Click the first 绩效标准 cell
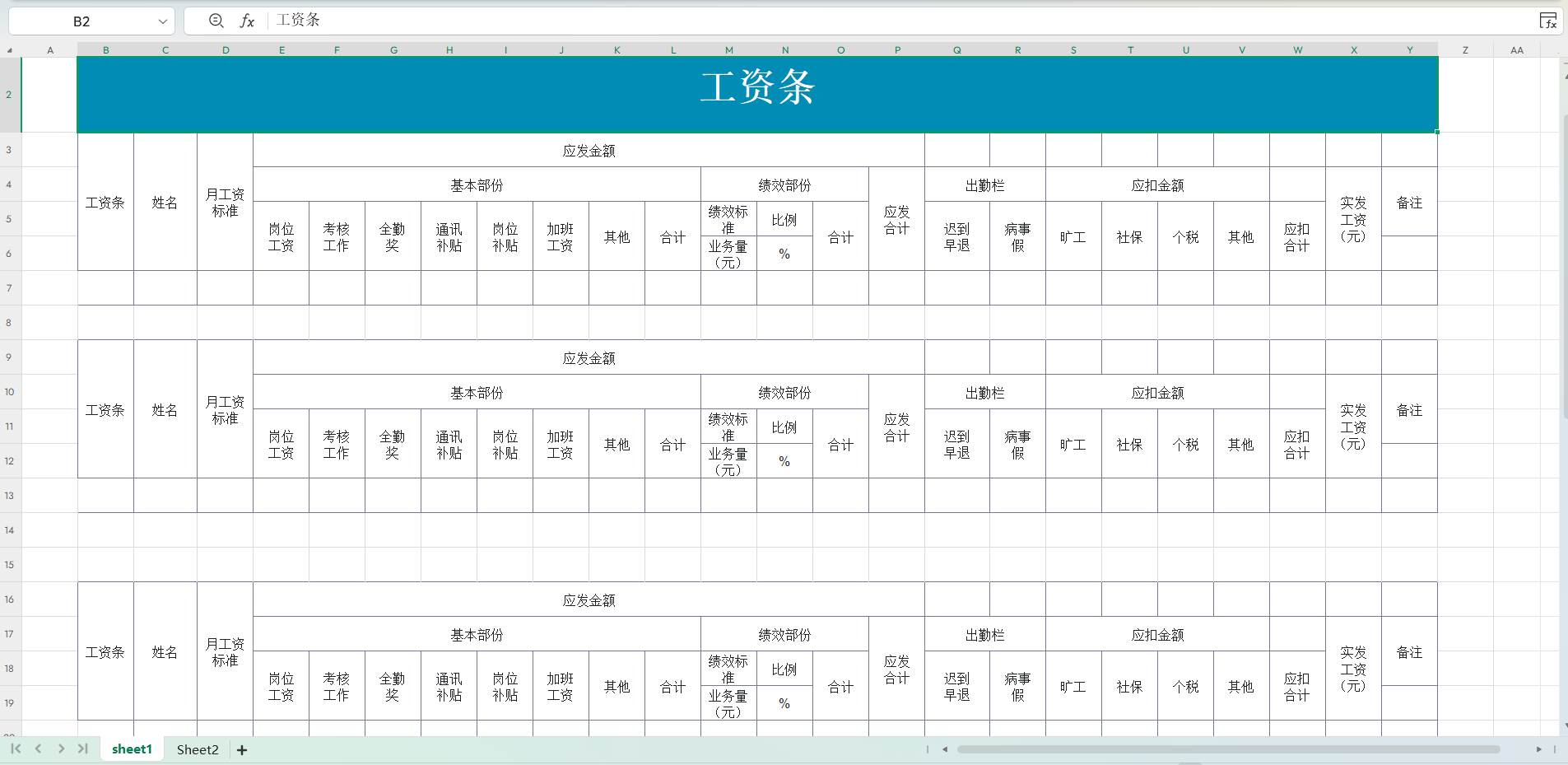The image size is (1568, 765). click(728, 220)
